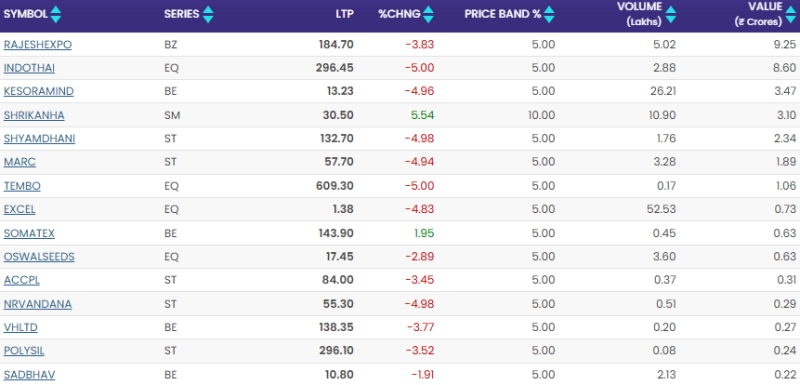Open SHRIKANHA stock link

click(x=34, y=115)
